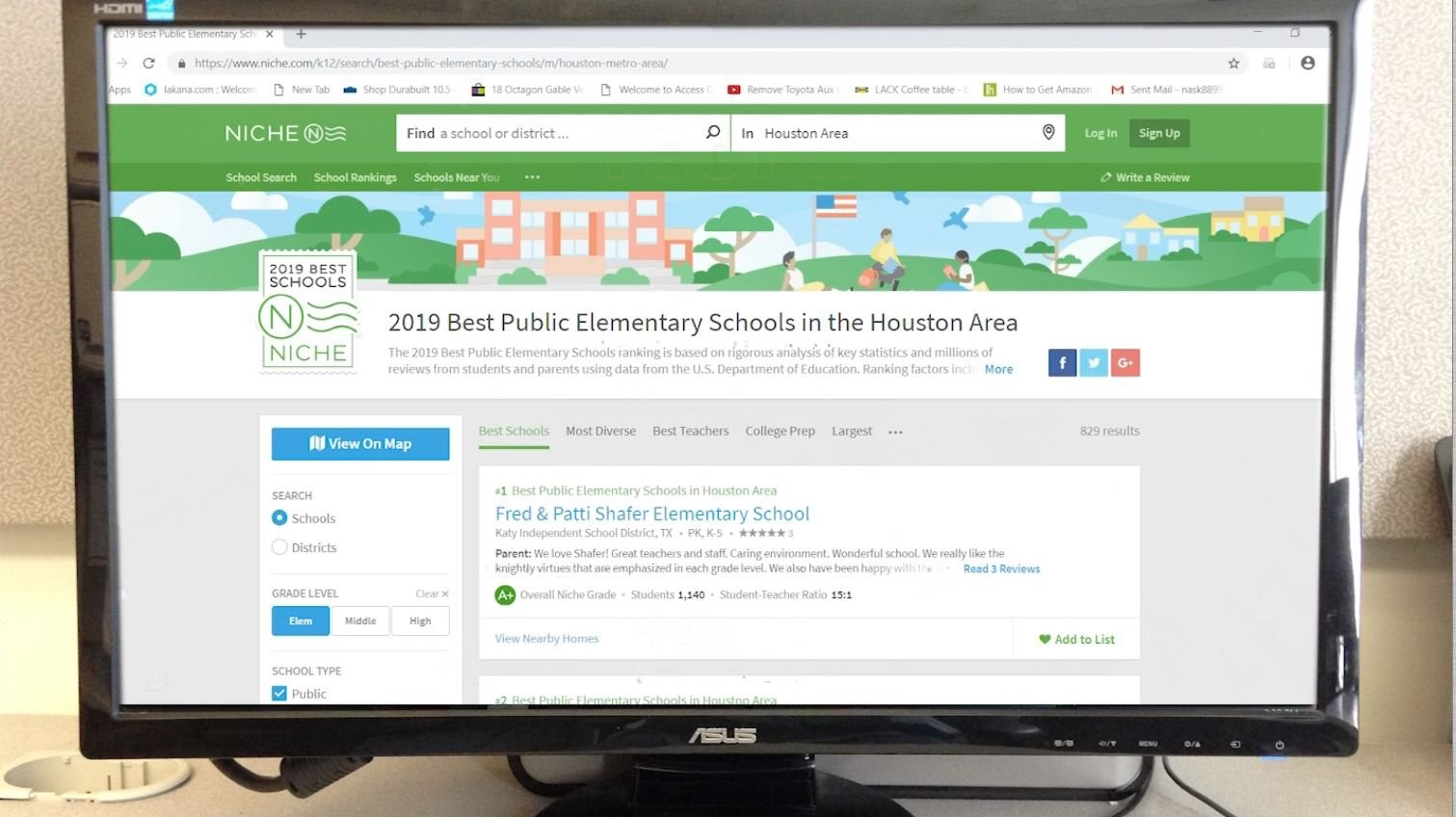Open the Shop Durabuilt bookmark
Screen dimensions: 1456x817
[397, 90]
